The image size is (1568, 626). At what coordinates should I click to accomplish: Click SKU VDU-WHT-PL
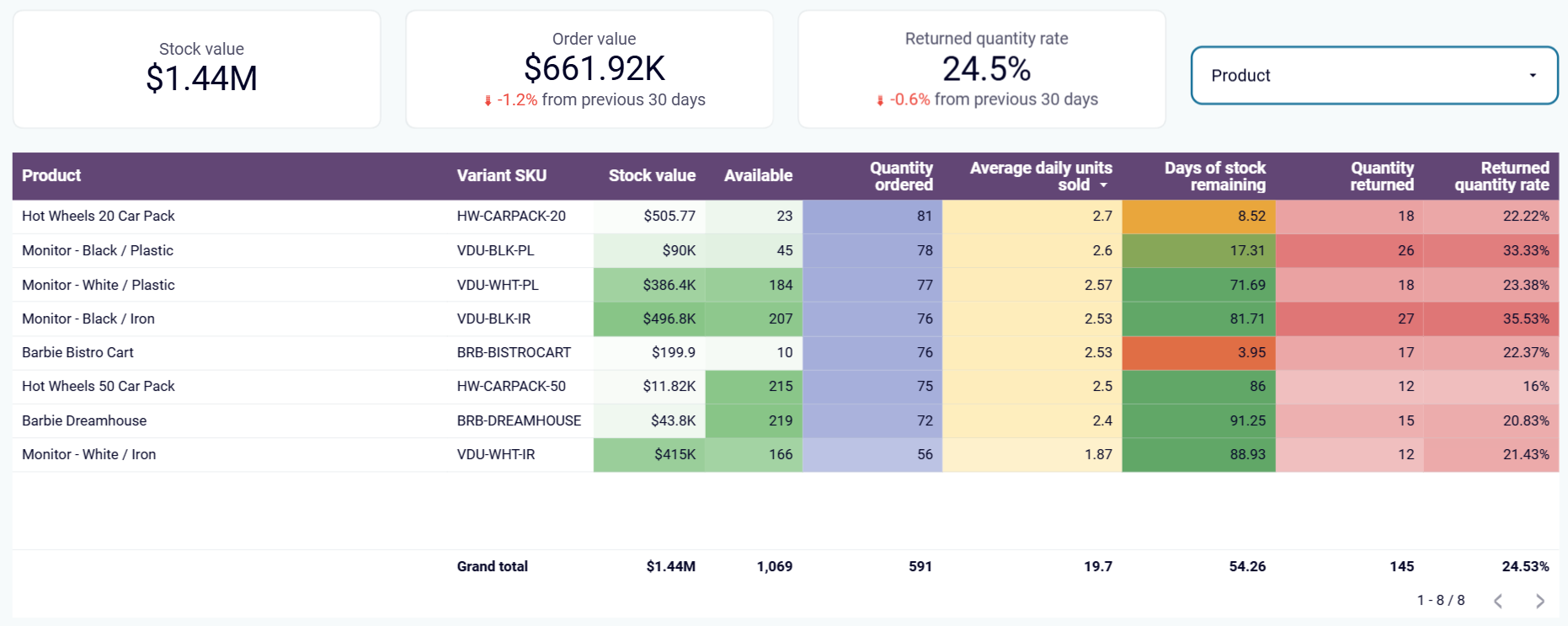tap(498, 285)
